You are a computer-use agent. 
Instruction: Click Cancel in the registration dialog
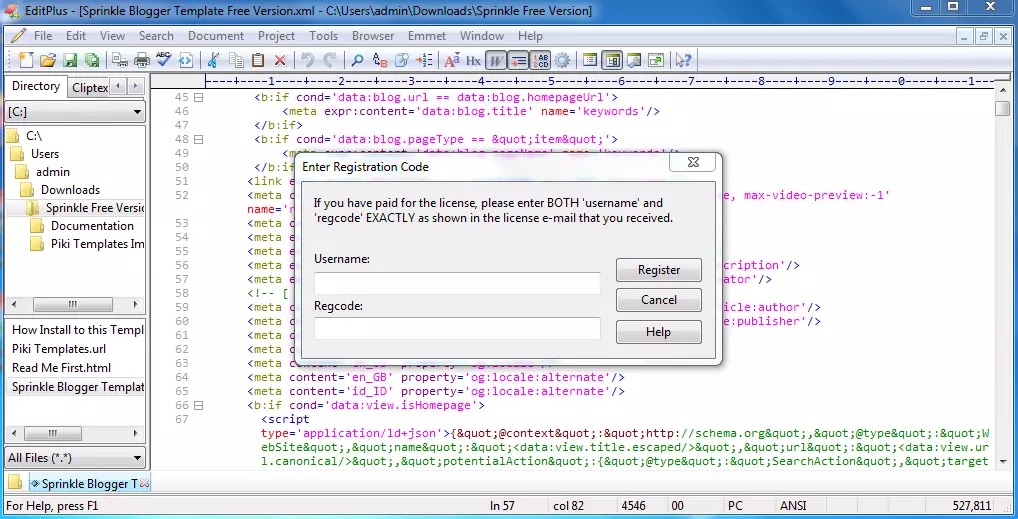659,299
